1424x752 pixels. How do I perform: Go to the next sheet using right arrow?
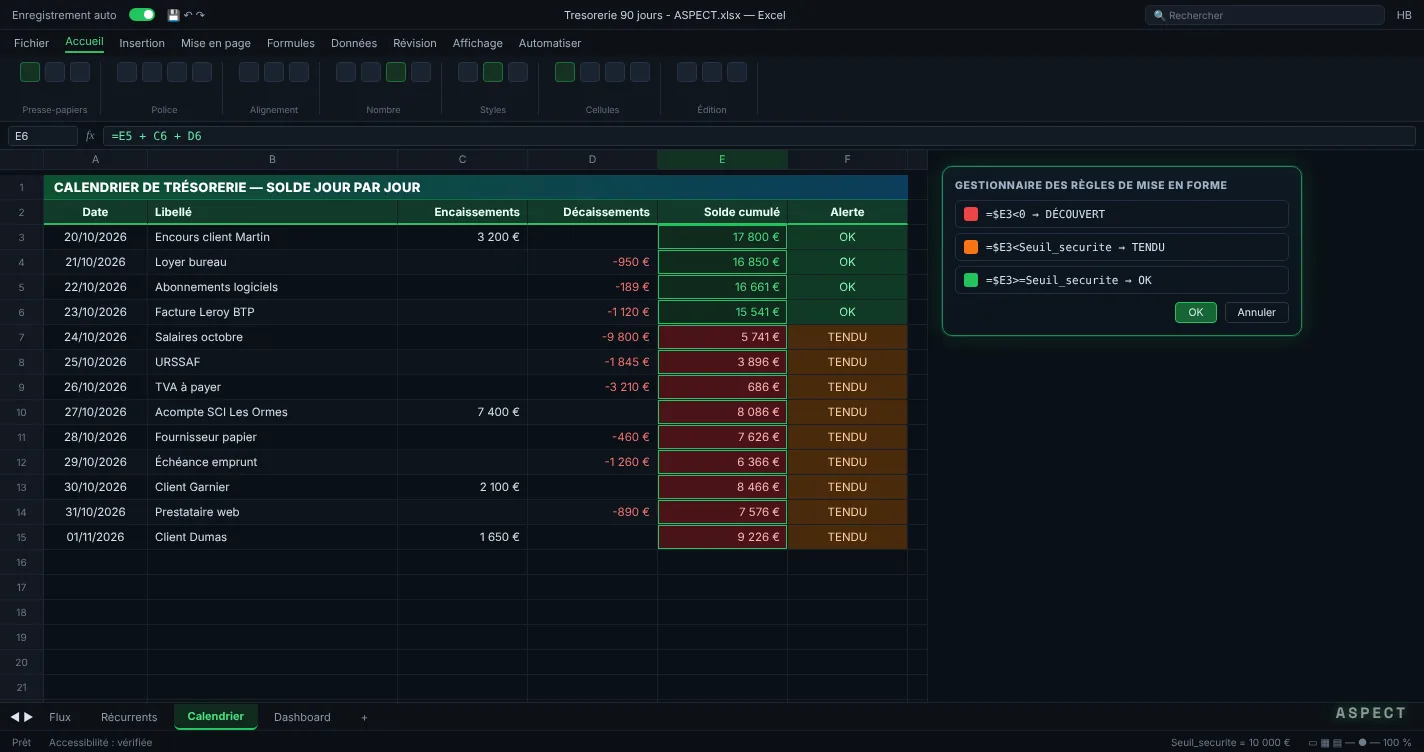click(x=28, y=717)
